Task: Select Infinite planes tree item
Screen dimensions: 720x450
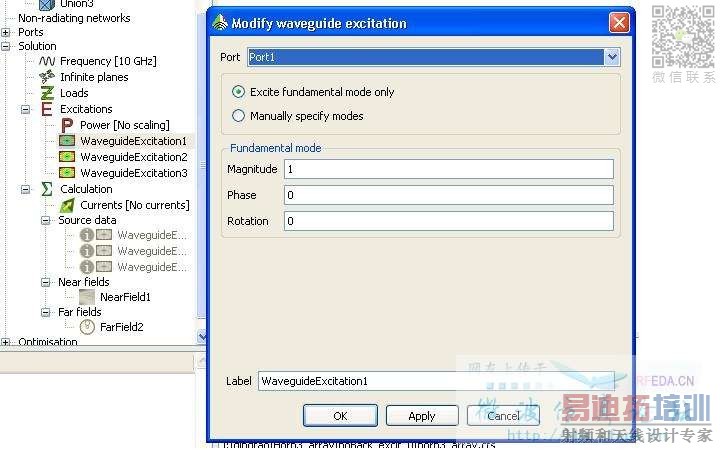Action: coord(94,77)
